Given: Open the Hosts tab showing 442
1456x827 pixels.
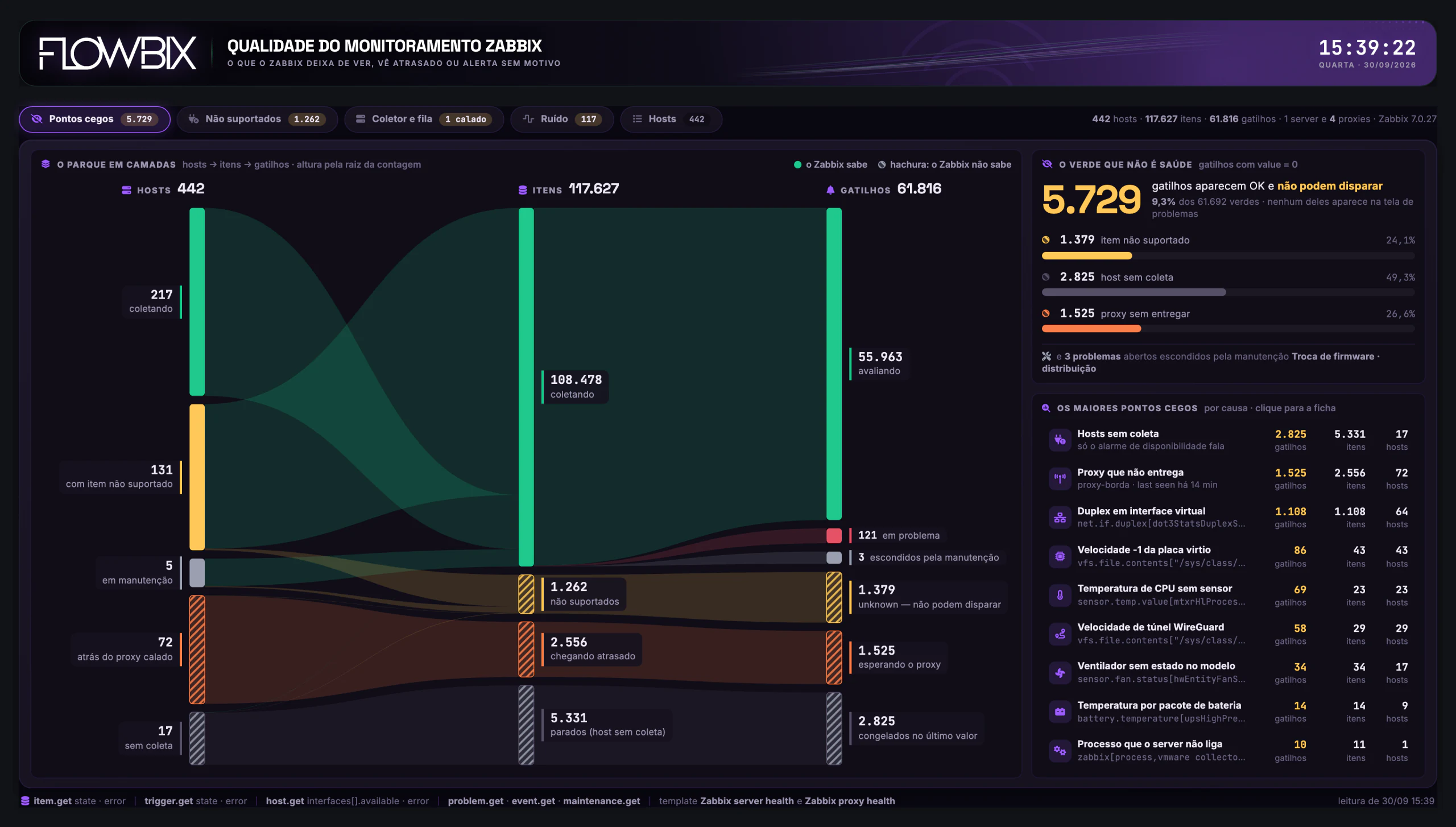Looking at the screenshot, I should point(671,119).
